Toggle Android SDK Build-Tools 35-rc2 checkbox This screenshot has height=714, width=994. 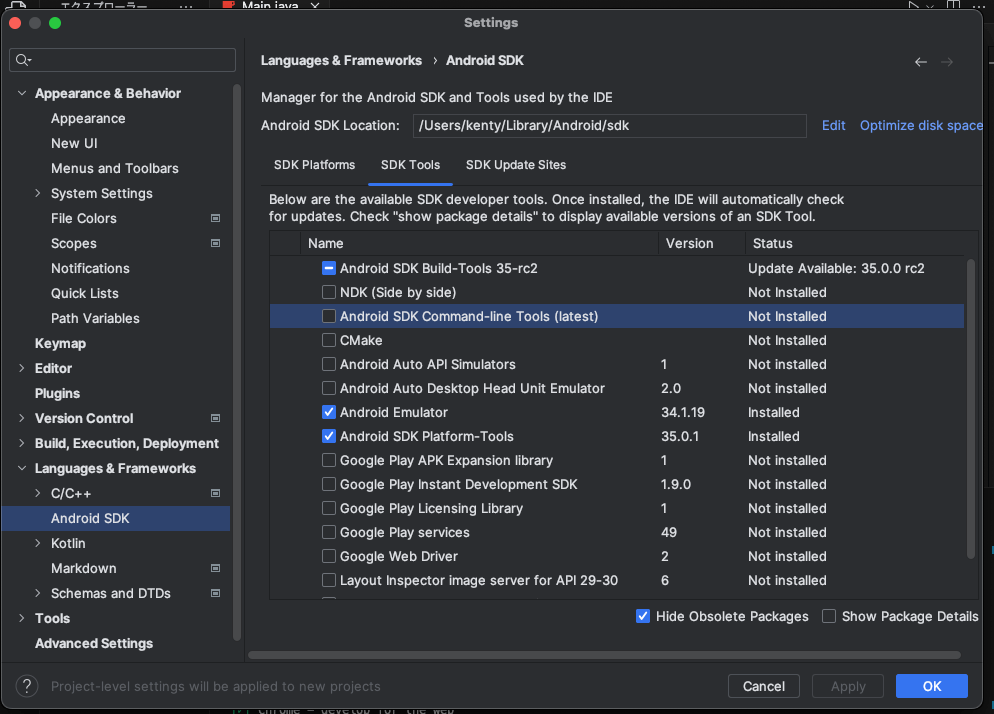[x=328, y=268]
